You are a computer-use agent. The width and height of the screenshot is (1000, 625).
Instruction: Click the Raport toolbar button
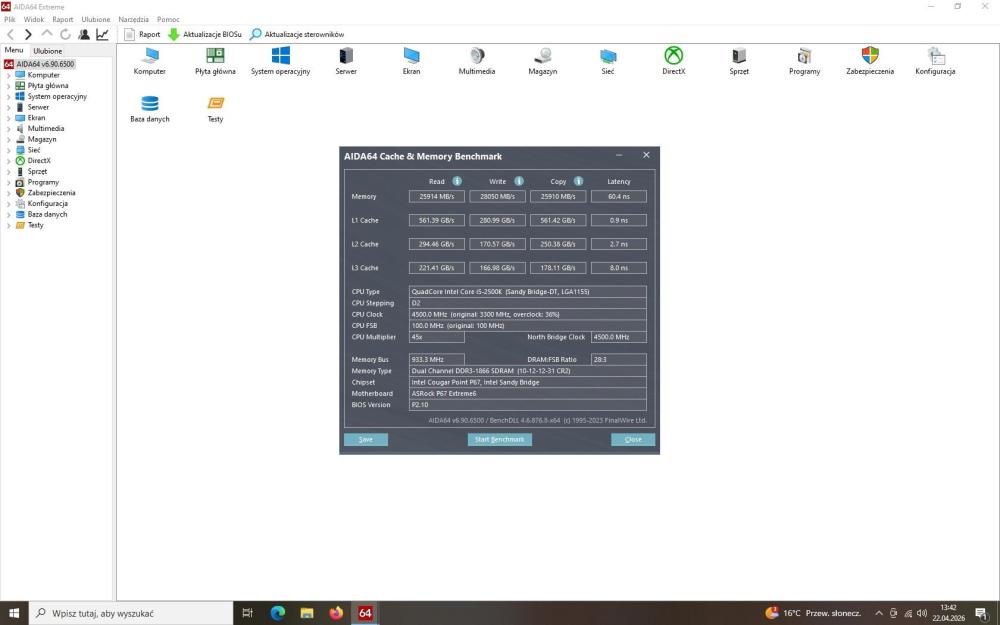click(142, 34)
